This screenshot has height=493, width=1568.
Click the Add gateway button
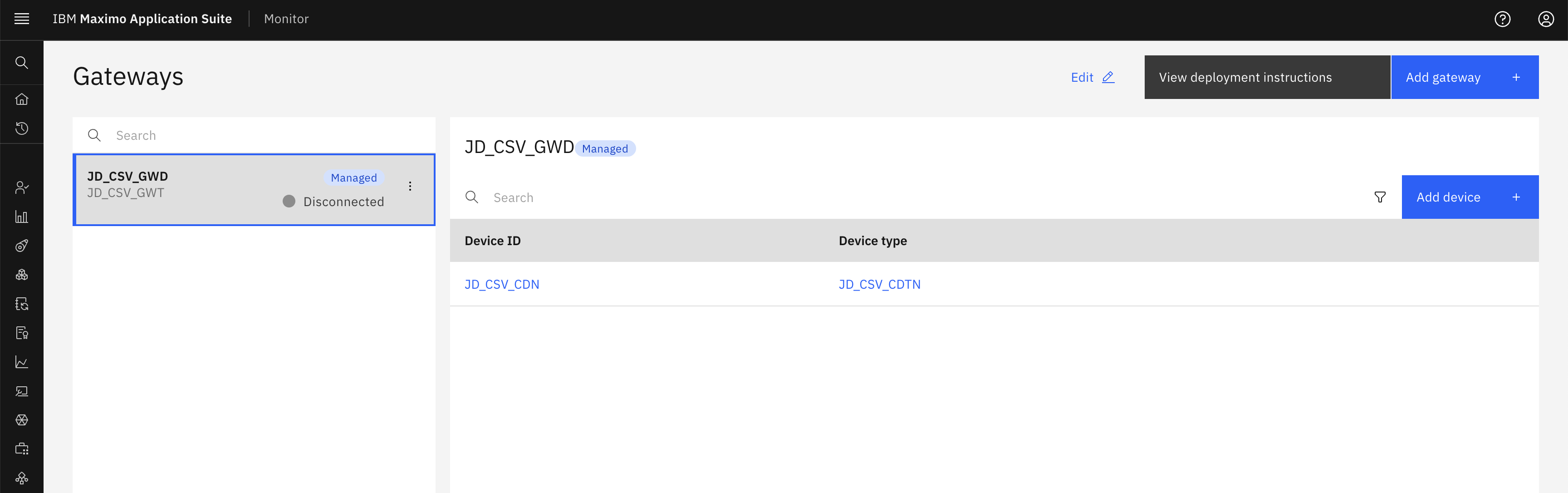click(x=1465, y=77)
